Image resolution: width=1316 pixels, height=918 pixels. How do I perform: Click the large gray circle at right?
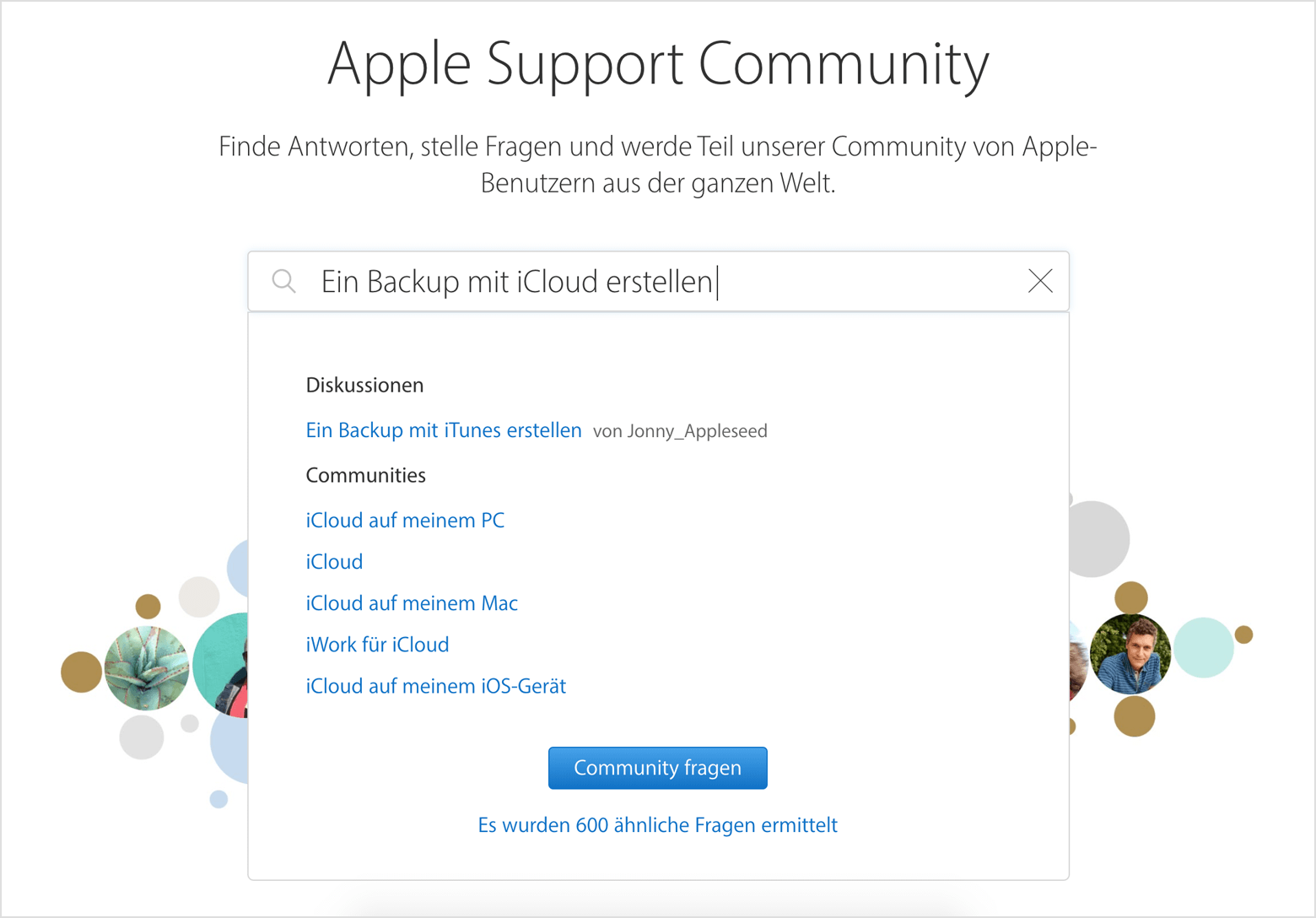1095,539
